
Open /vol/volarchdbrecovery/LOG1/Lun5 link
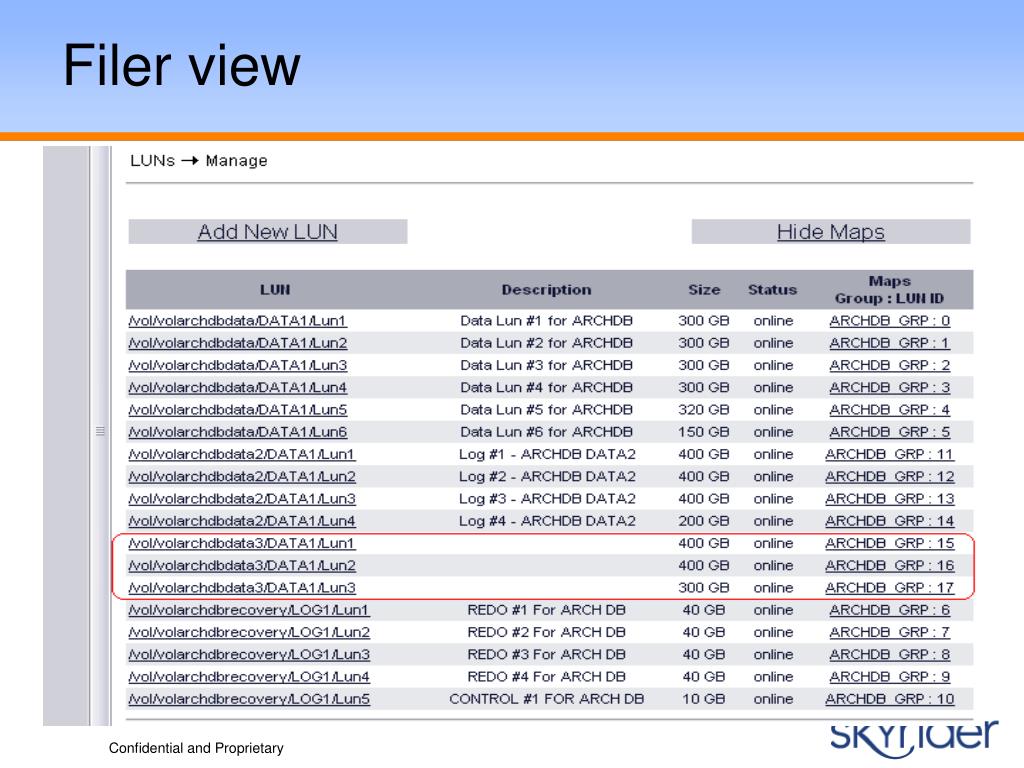coord(249,698)
